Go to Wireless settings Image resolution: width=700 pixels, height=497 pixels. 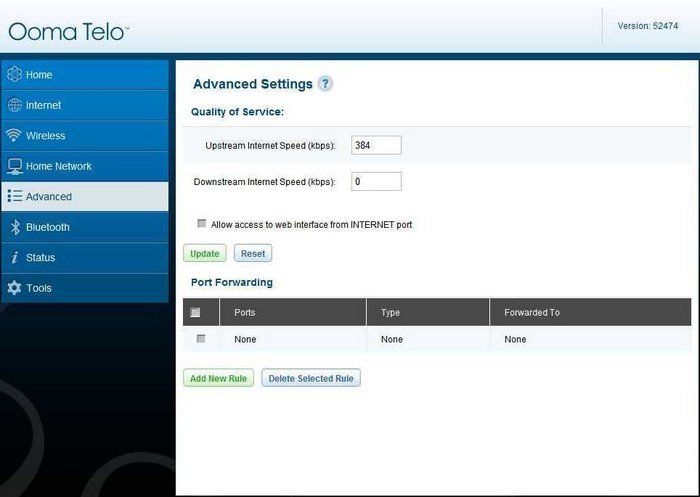click(85, 135)
